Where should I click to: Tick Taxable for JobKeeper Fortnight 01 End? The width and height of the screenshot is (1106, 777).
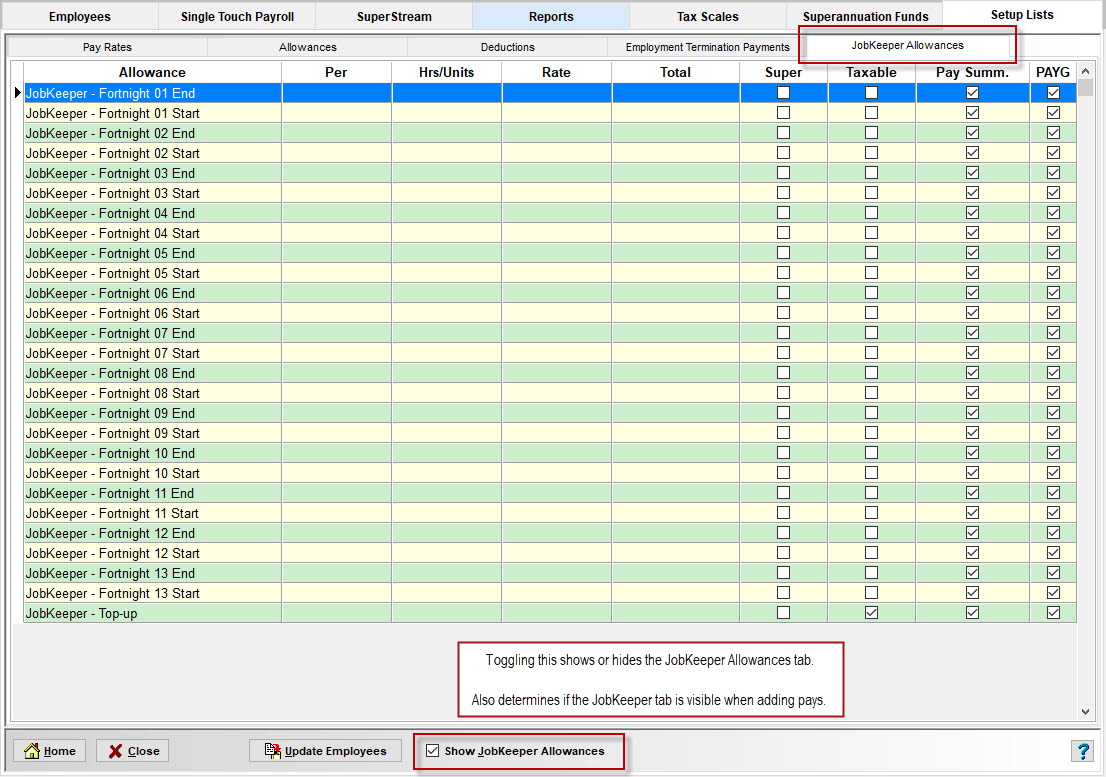(872, 93)
